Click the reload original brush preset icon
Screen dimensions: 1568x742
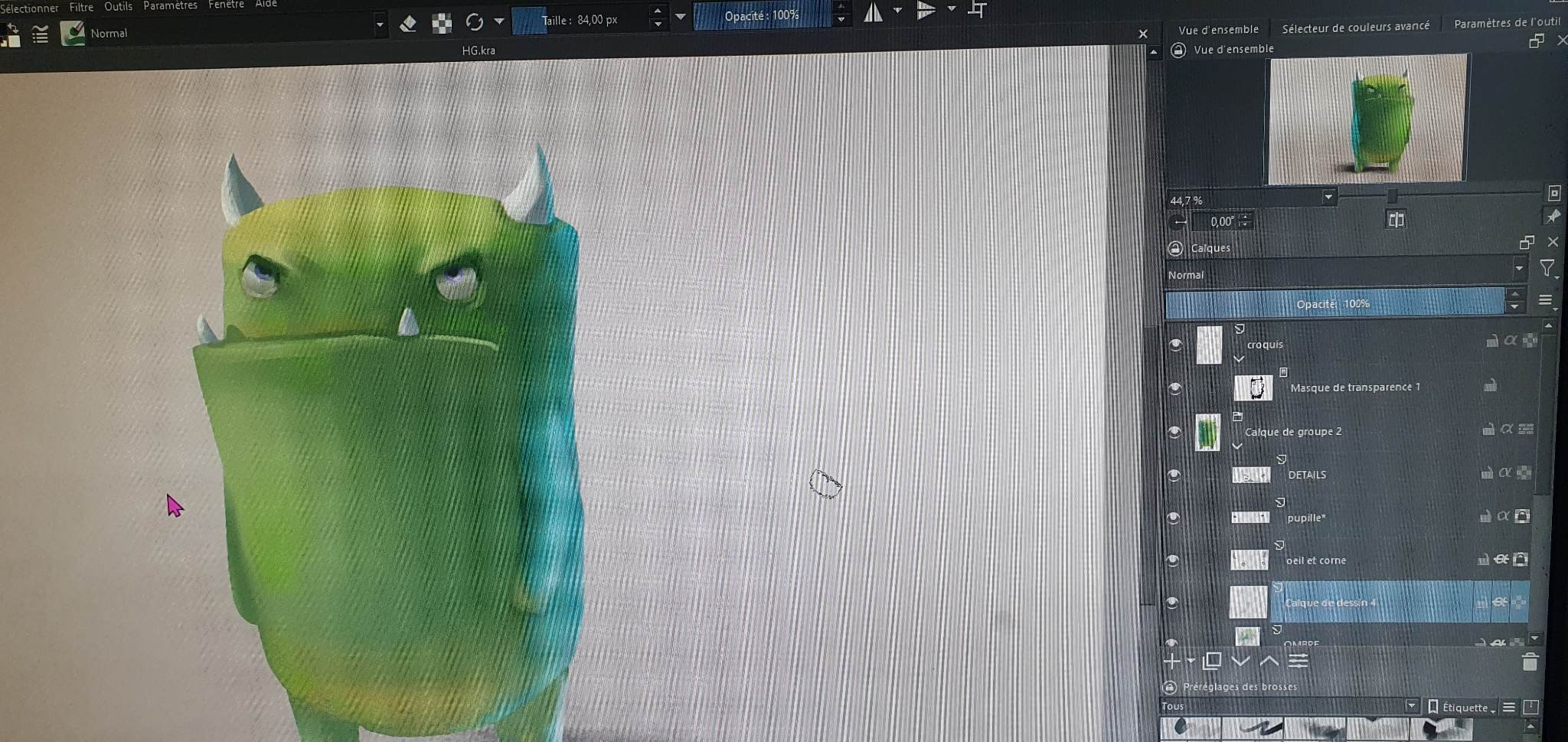[x=475, y=21]
